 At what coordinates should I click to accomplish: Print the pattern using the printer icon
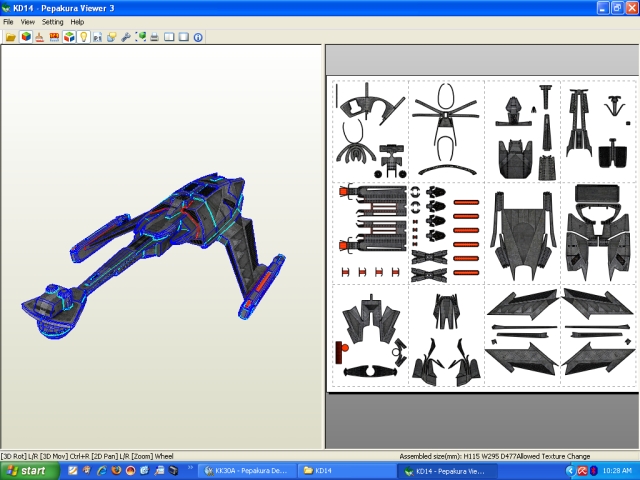point(154,37)
